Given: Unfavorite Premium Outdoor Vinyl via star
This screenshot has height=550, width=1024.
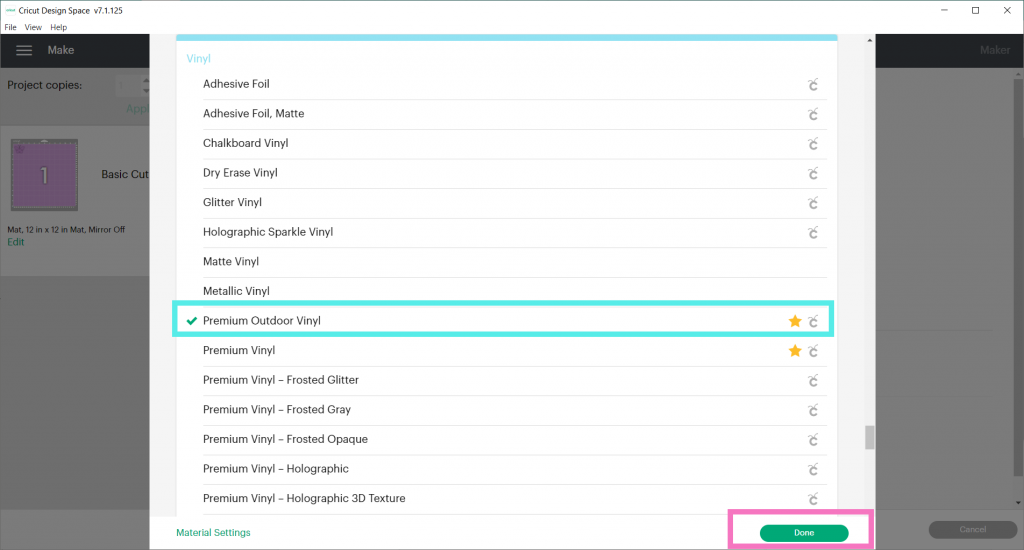Looking at the screenshot, I should (795, 321).
